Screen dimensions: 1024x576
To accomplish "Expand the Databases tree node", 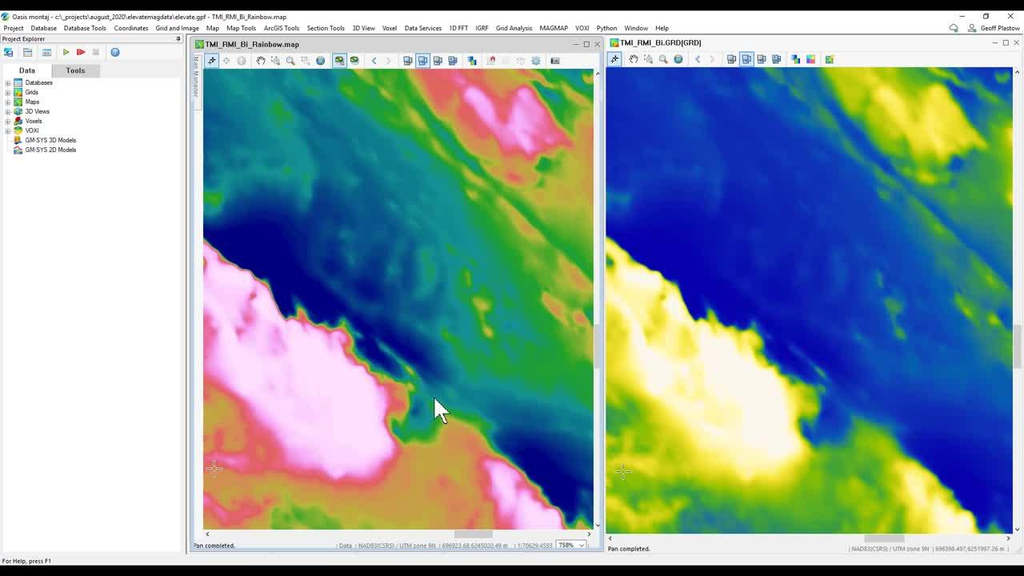I will (x=8, y=83).
